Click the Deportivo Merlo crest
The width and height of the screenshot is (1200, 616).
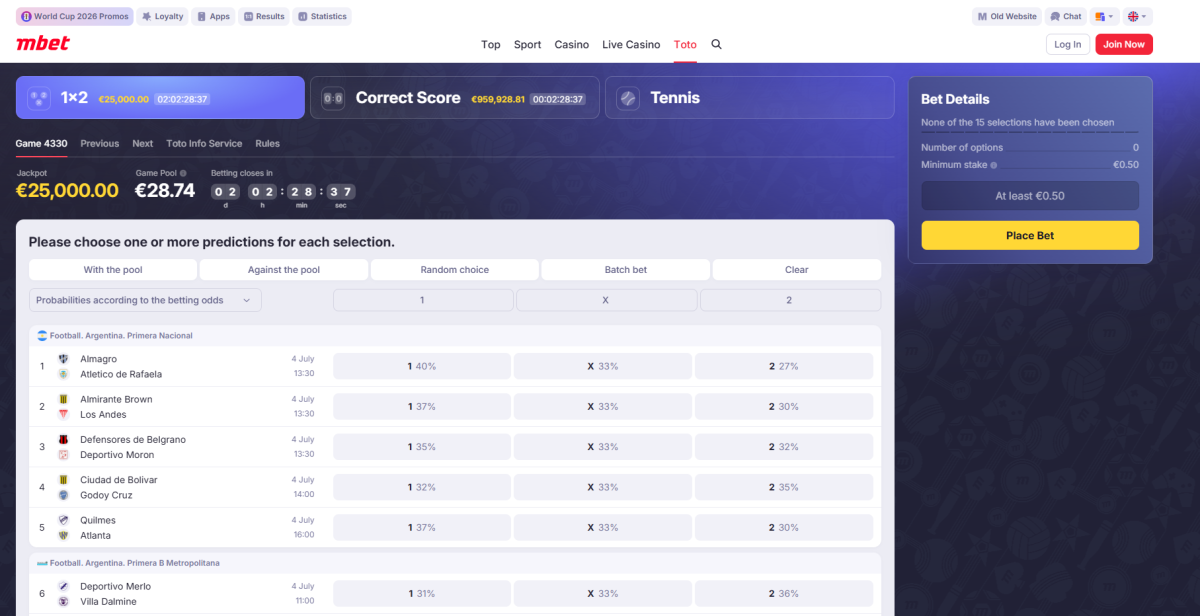click(x=63, y=586)
